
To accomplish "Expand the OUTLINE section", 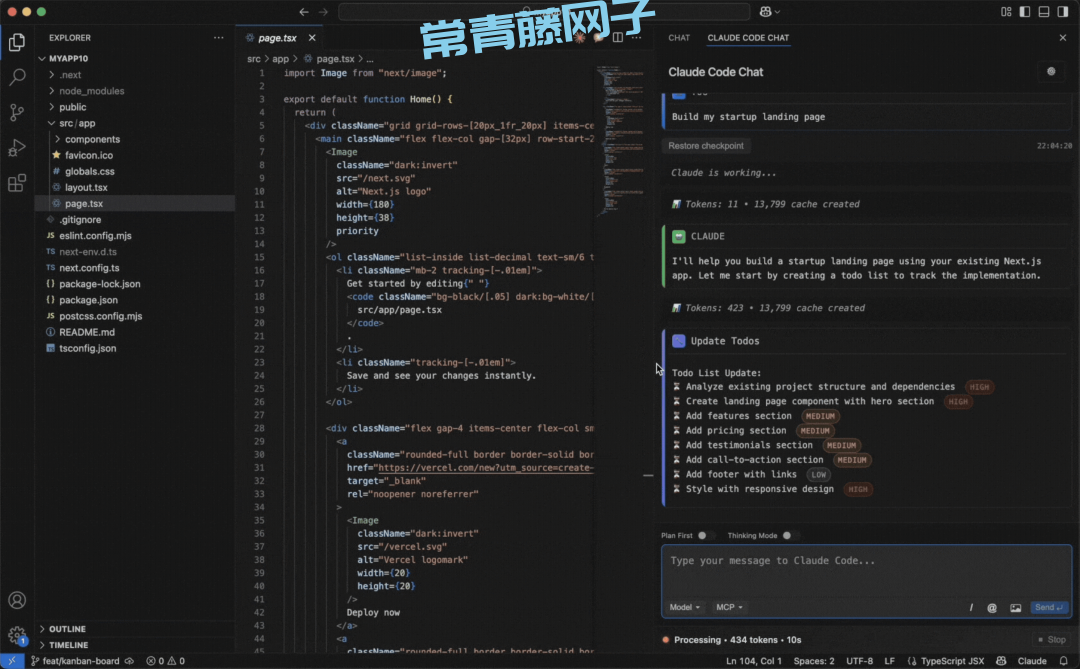I will point(67,629).
